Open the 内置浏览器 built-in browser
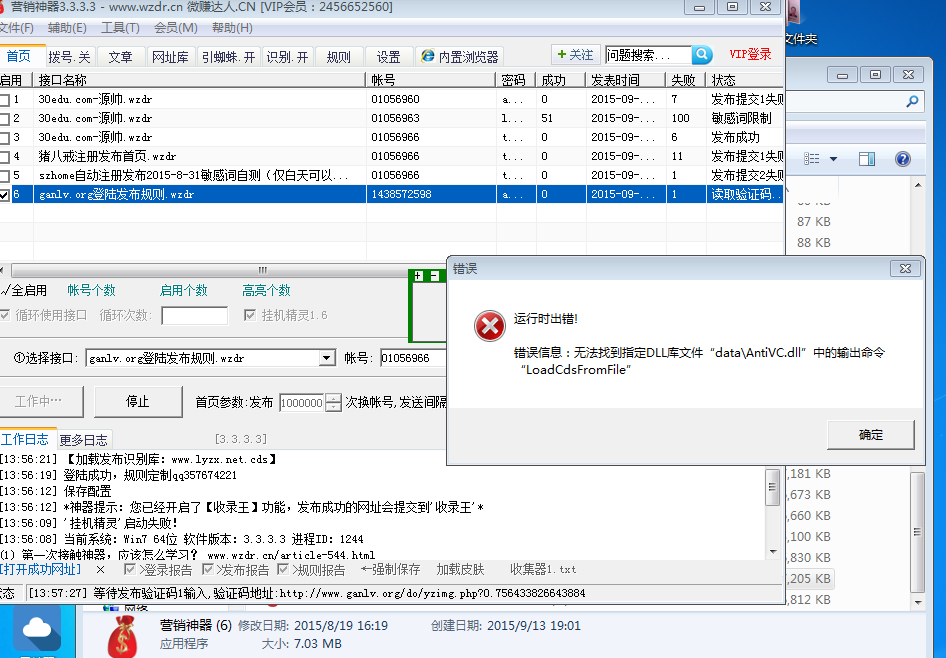Screen dimensions: 946x658 click(458, 57)
